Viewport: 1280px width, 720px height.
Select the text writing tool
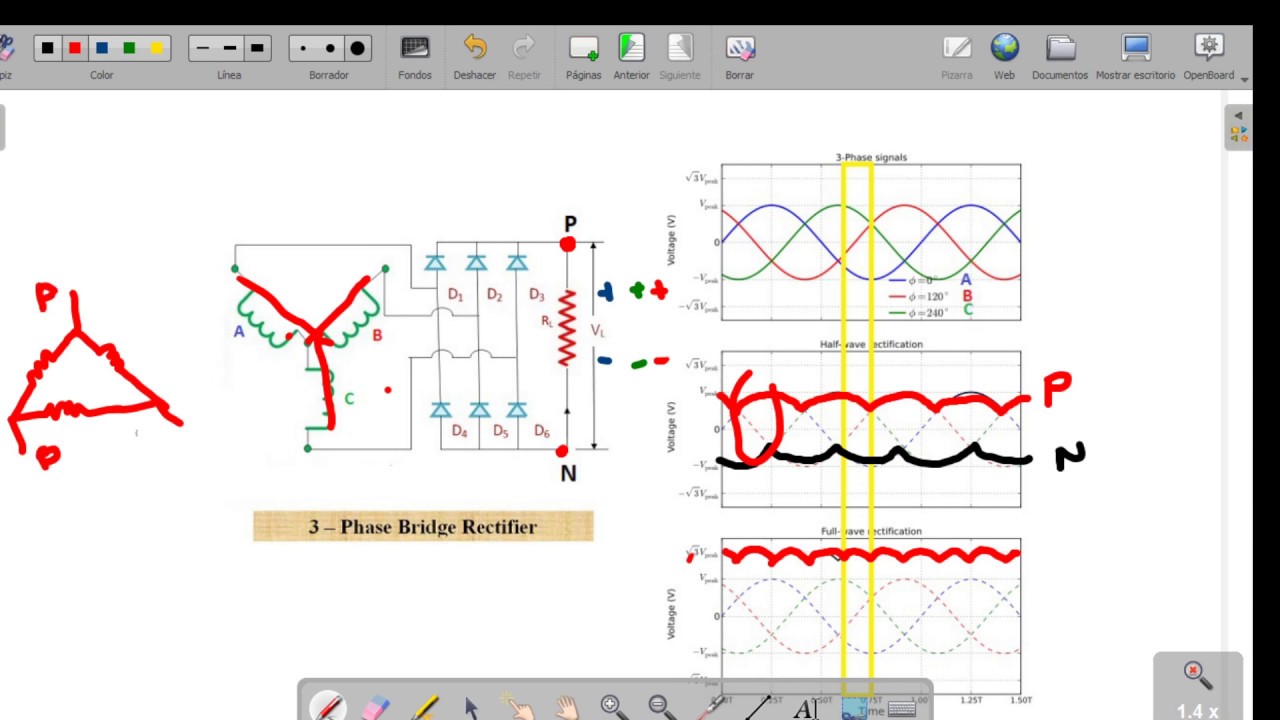tap(805, 708)
